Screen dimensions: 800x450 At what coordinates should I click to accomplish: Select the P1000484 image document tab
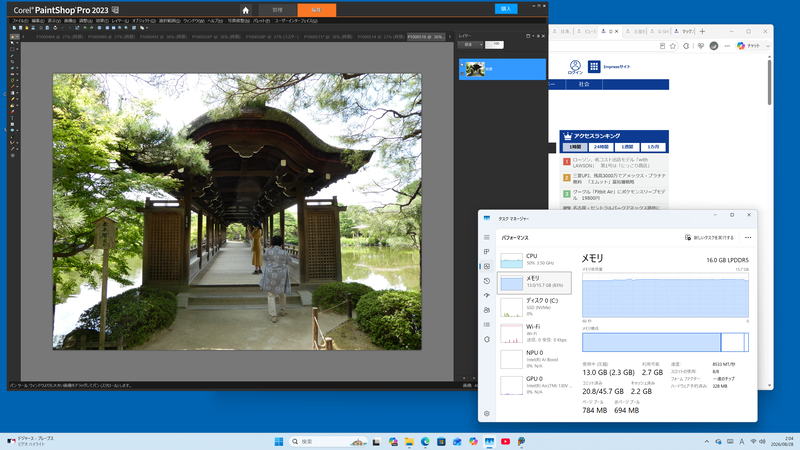[59, 37]
